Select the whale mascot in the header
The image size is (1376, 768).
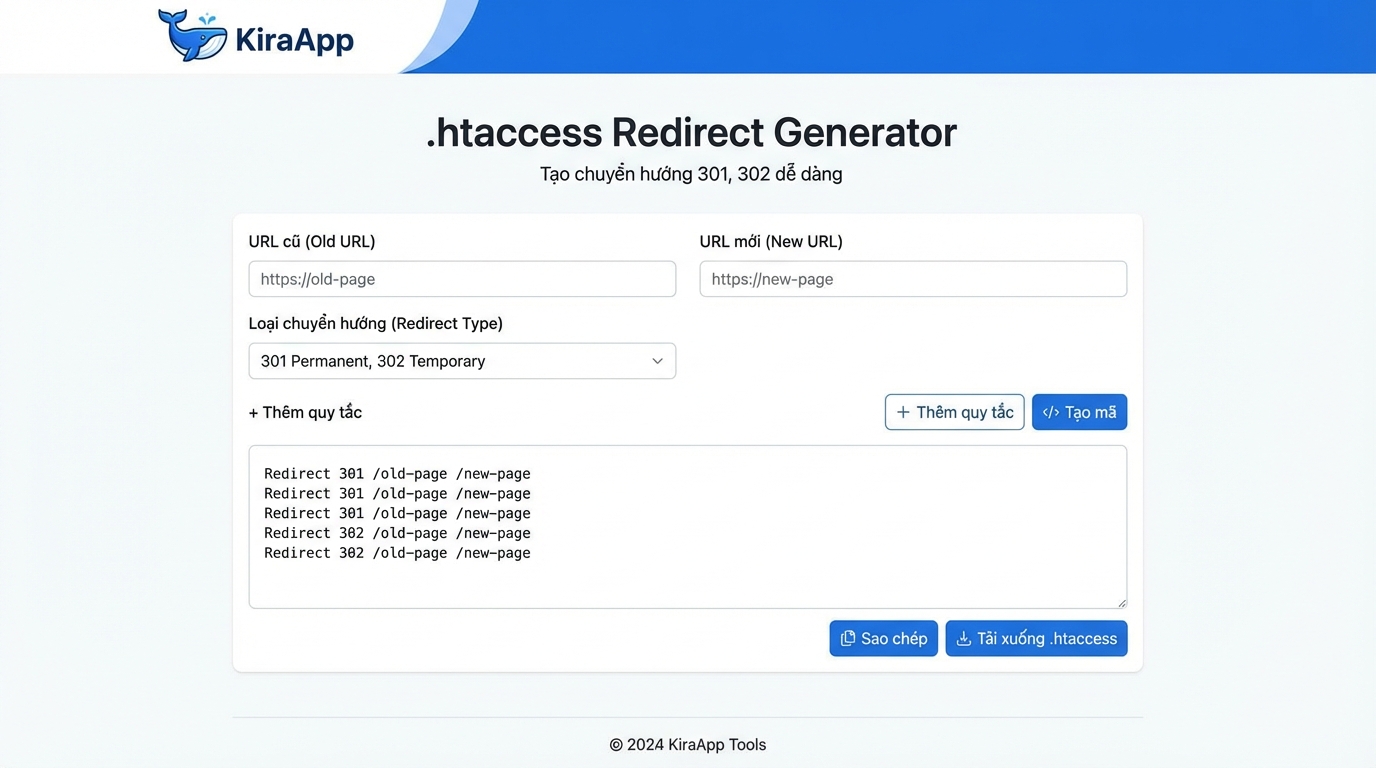(192, 36)
